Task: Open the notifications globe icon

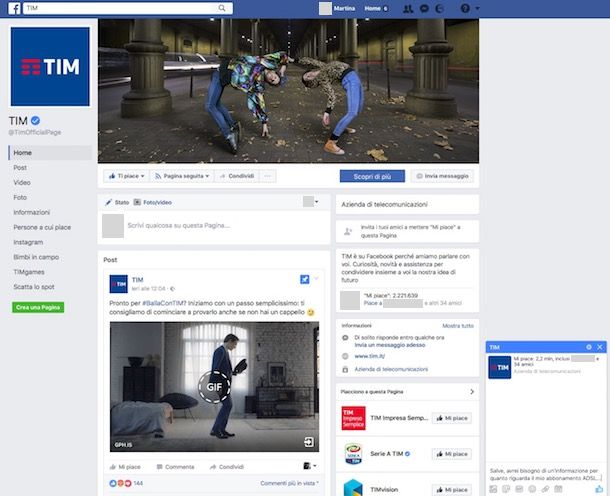Action: (440, 8)
